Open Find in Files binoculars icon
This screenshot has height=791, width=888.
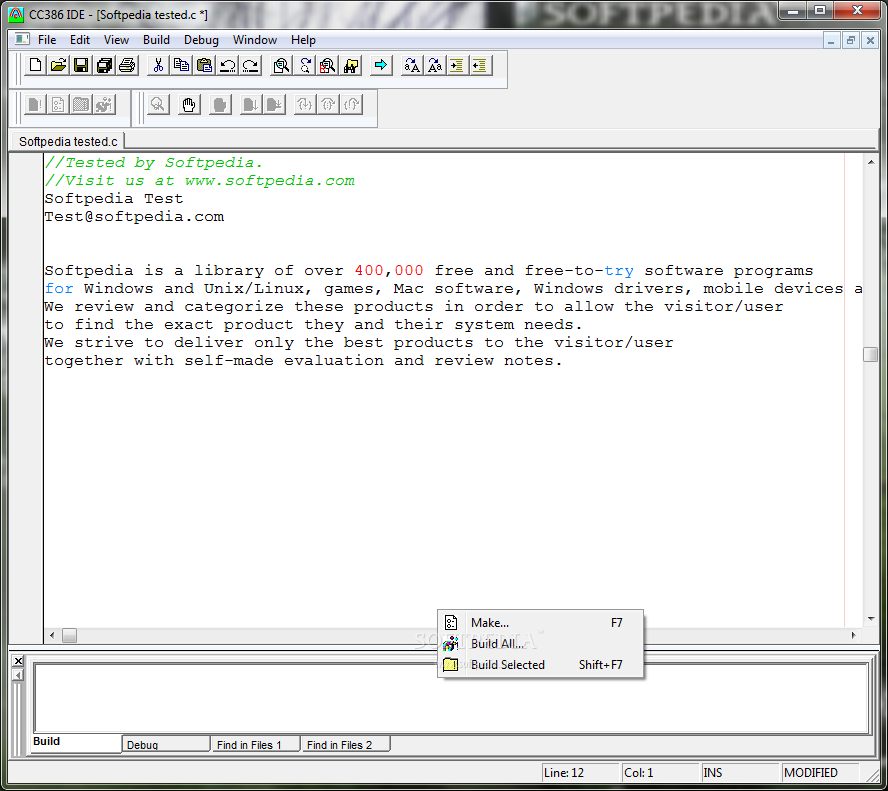351,66
